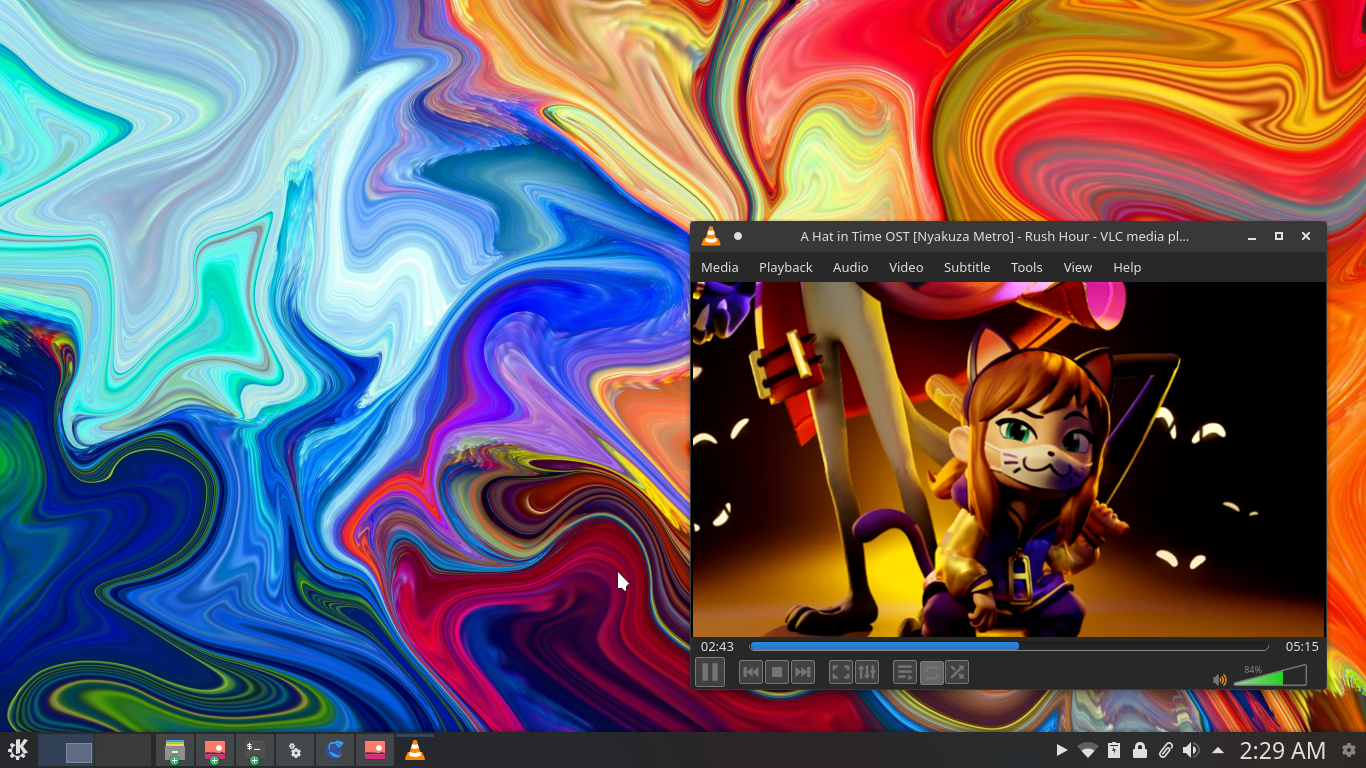Stop playback in VLC
The height and width of the screenshot is (768, 1366).
click(x=777, y=673)
